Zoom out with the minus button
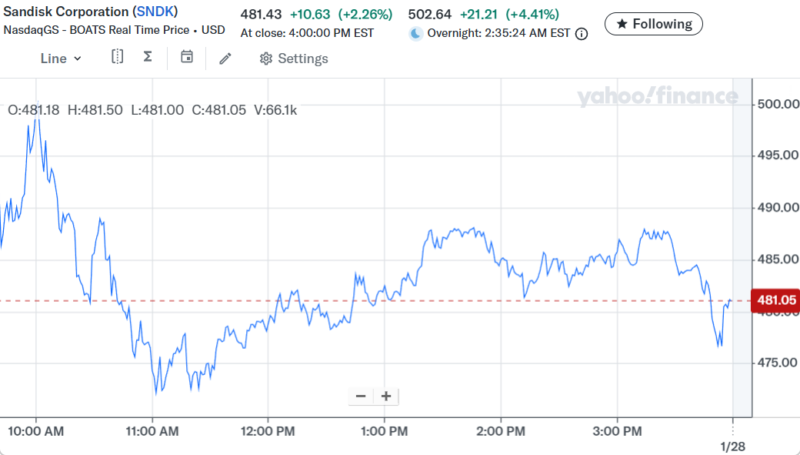The image size is (800, 455). (361, 396)
